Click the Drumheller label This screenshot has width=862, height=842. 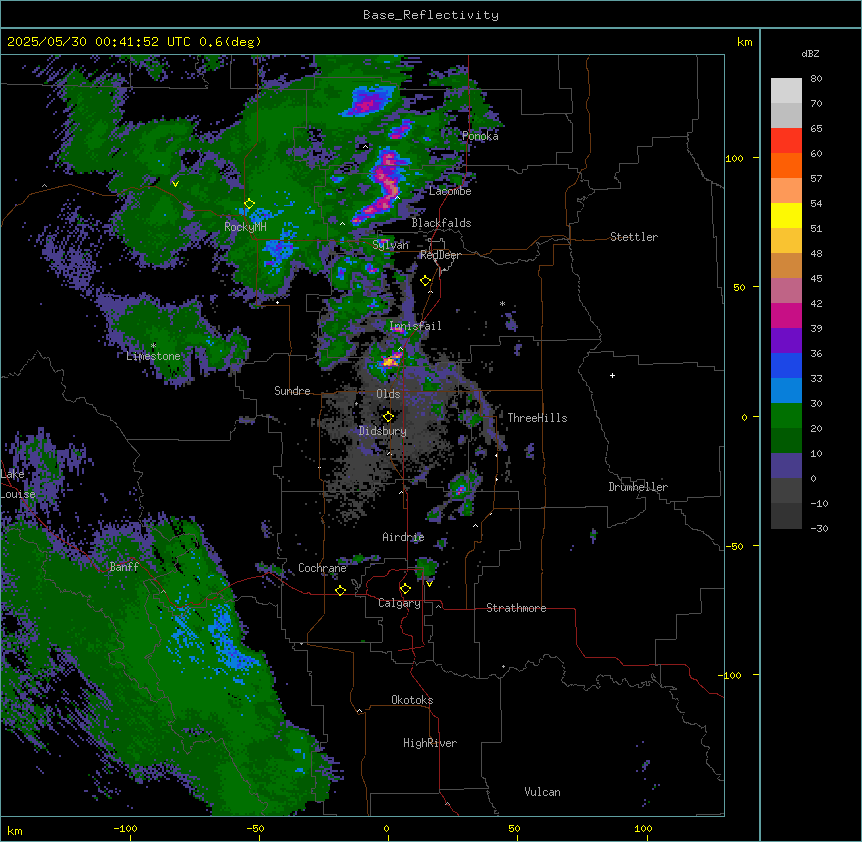coord(638,487)
